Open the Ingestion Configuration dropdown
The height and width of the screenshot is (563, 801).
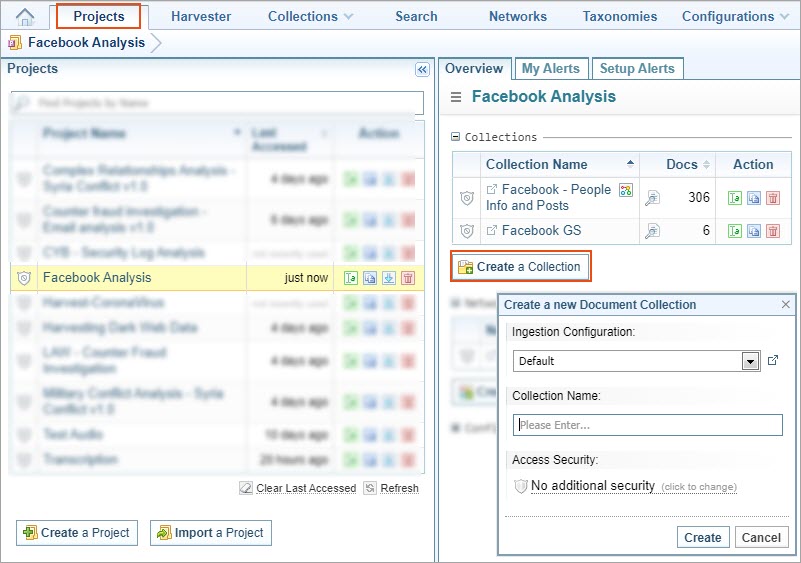(x=751, y=361)
